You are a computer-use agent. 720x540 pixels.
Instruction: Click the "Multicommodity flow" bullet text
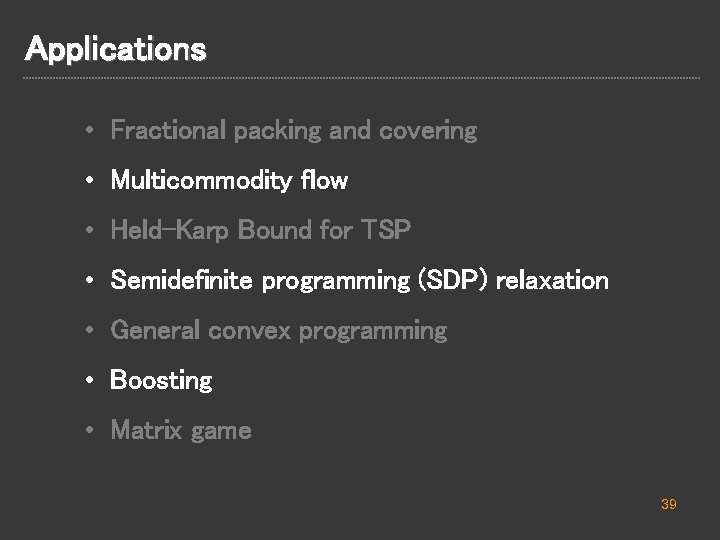click(229, 180)
